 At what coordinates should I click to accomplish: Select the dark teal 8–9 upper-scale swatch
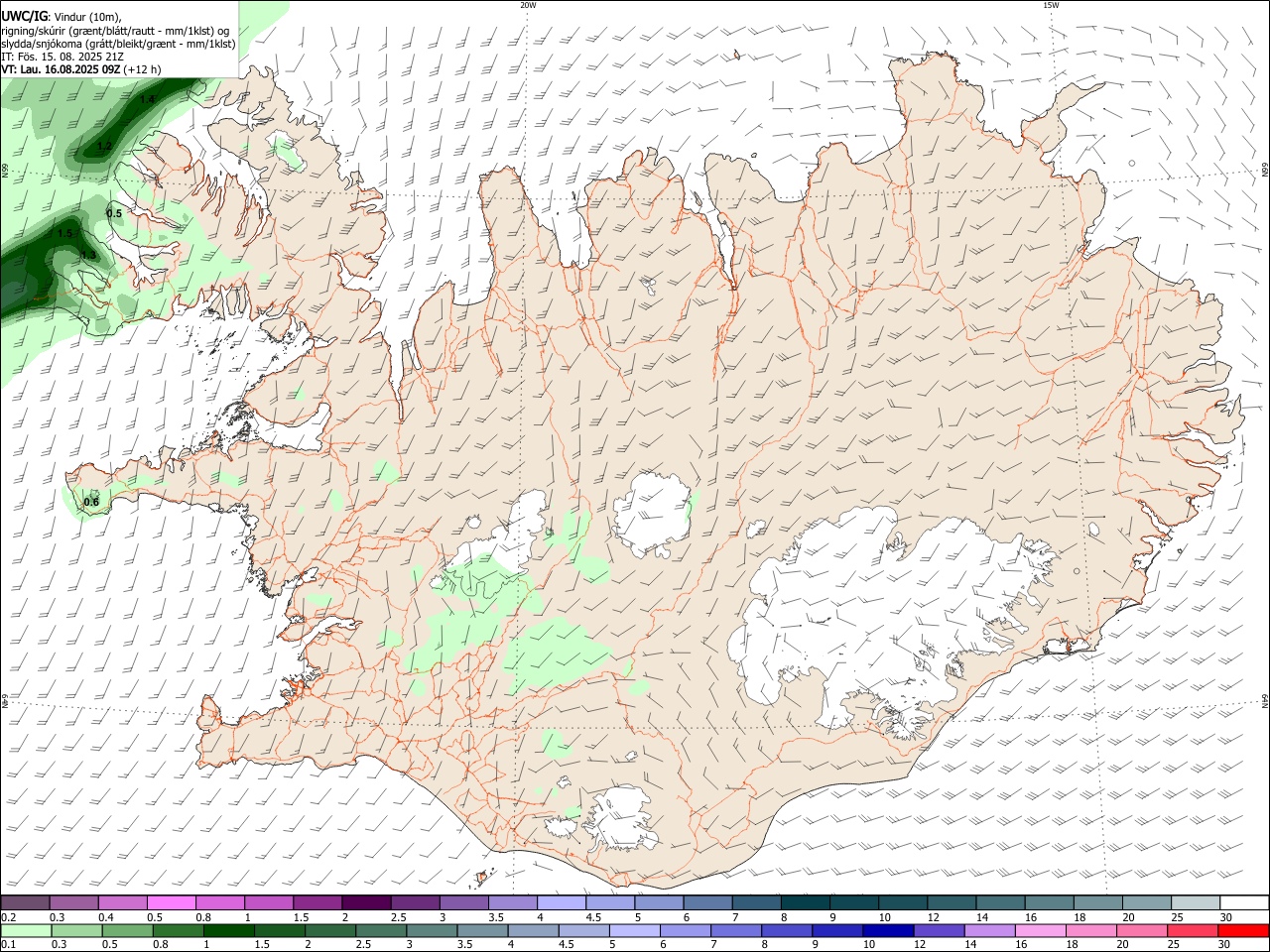coord(806,902)
